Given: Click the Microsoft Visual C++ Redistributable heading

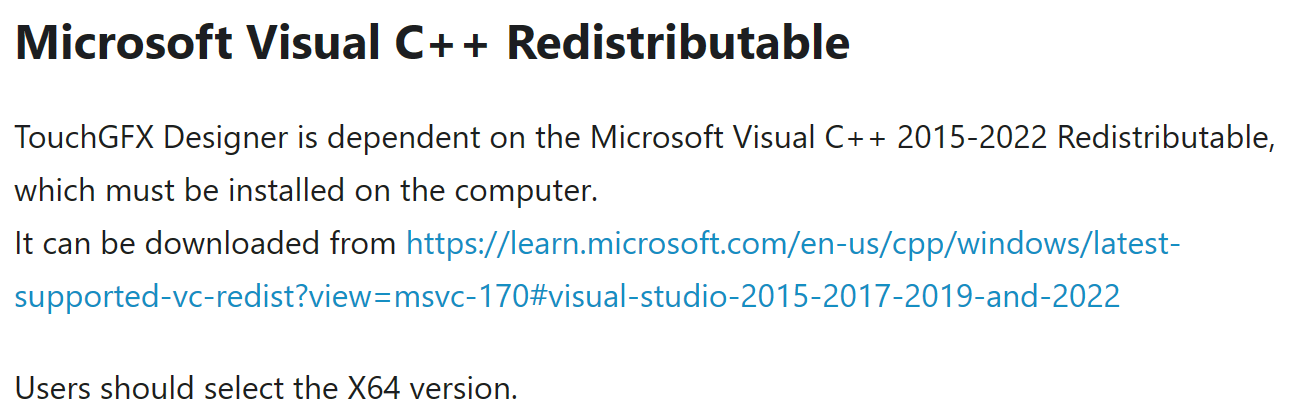Looking at the screenshot, I should click(432, 44).
